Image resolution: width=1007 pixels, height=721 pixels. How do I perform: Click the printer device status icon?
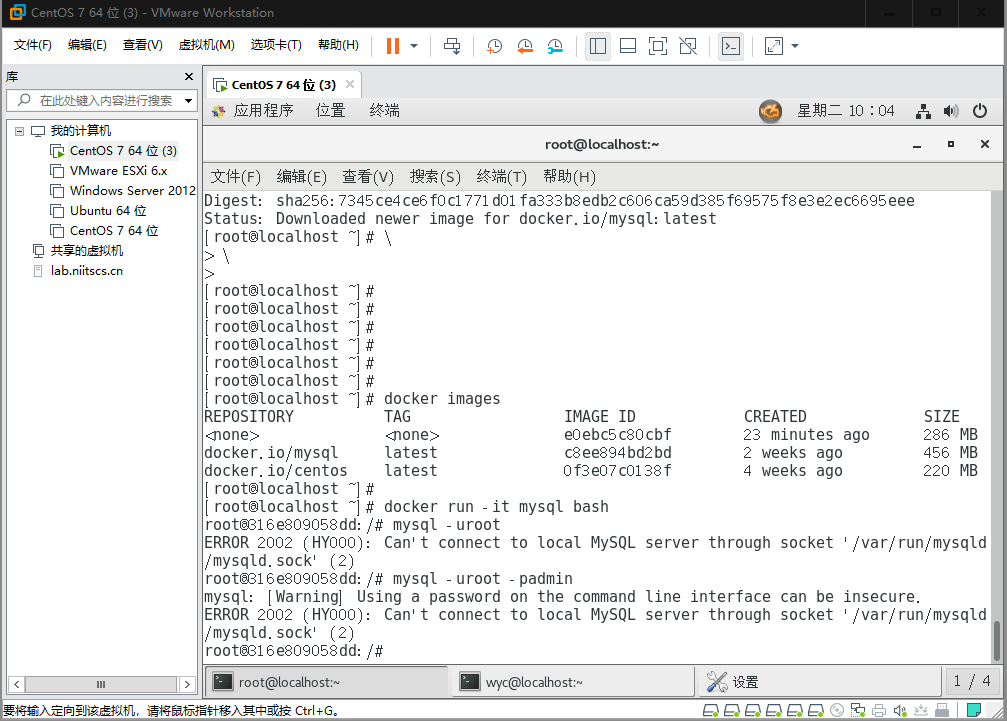click(x=879, y=710)
